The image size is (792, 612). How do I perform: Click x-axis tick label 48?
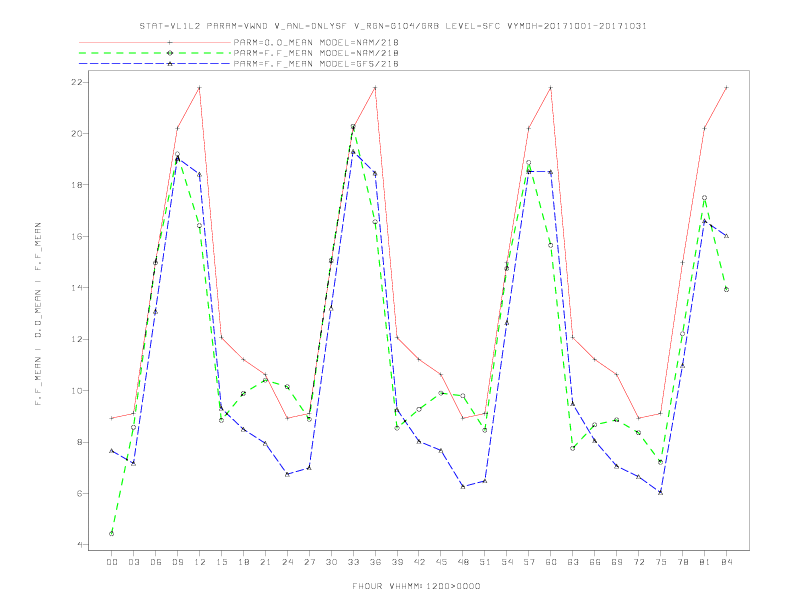pos(463,562)
